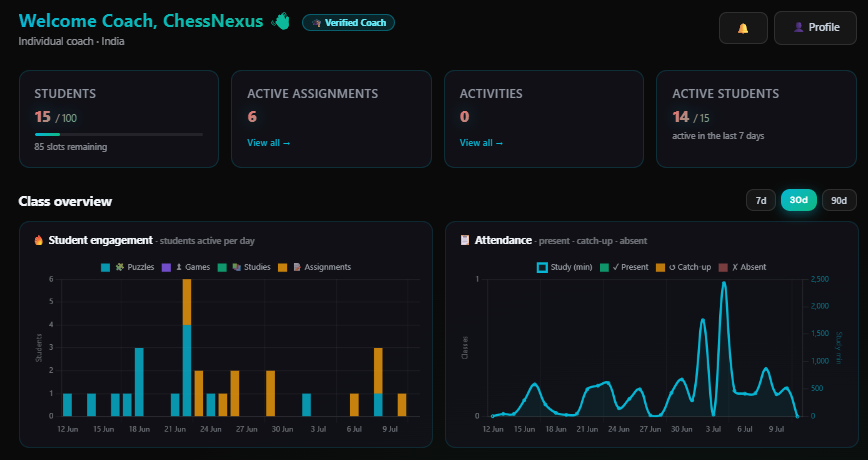Toggle the Absent legend swatch
This screenshot has height=460, width=868.
722,267
